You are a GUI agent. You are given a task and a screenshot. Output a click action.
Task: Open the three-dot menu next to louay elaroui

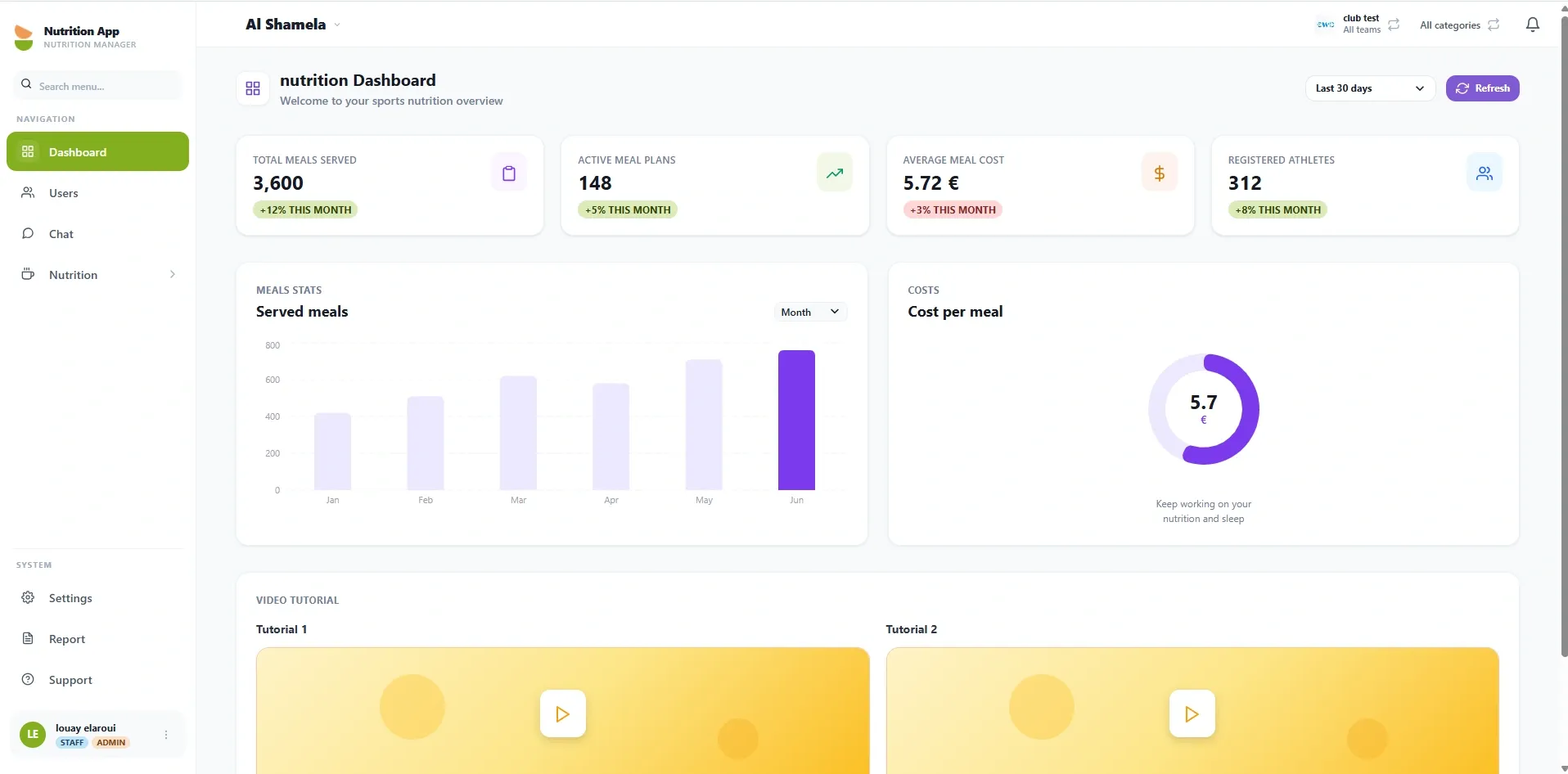pyautogui.click(x=166, y=735)
